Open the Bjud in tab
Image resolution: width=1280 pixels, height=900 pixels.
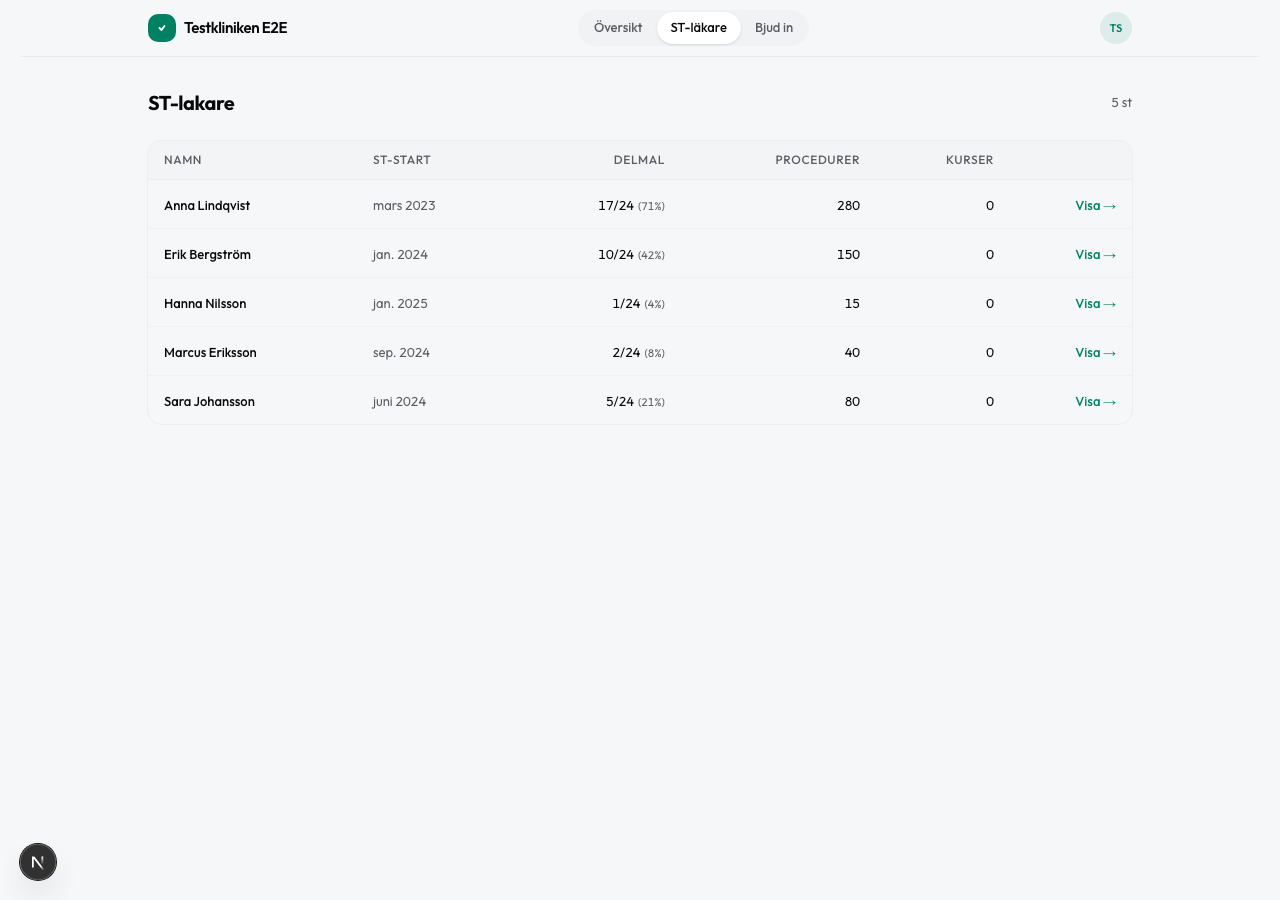tap(773, 28)
